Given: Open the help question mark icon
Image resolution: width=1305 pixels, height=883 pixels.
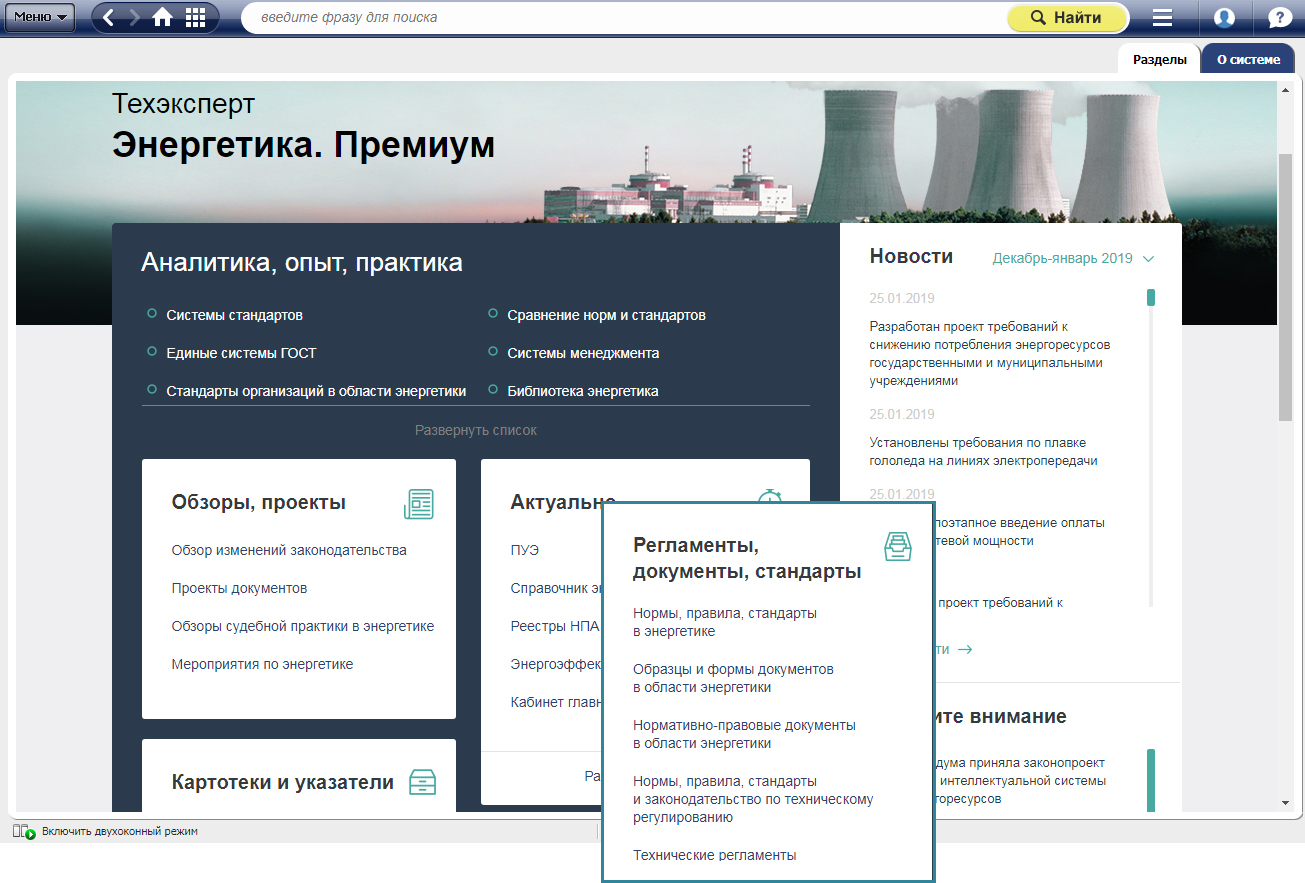Looking at the screenshot, I should coord(1279,18).
